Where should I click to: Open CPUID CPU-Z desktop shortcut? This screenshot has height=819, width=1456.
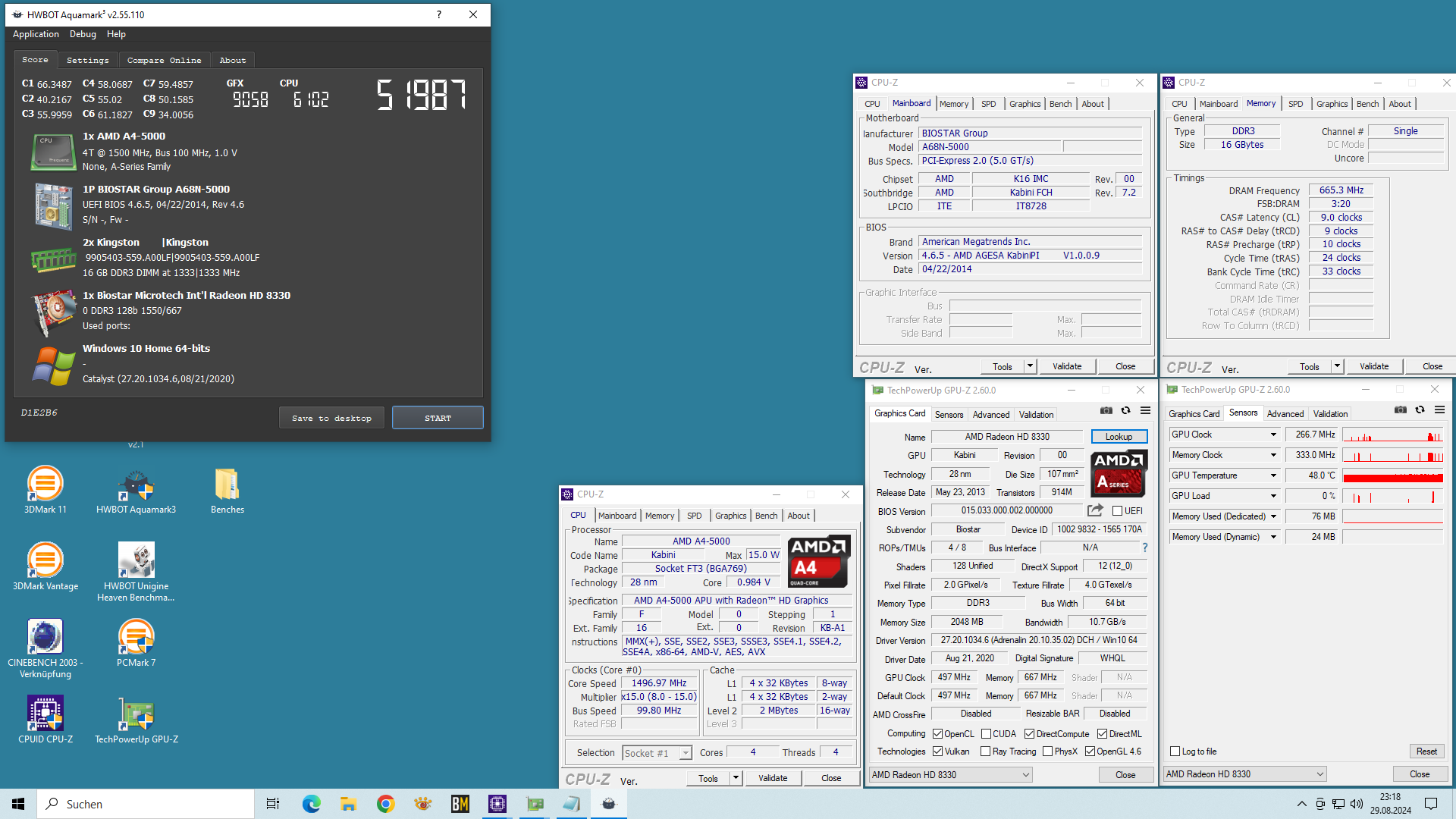click(x=45, y=720)
